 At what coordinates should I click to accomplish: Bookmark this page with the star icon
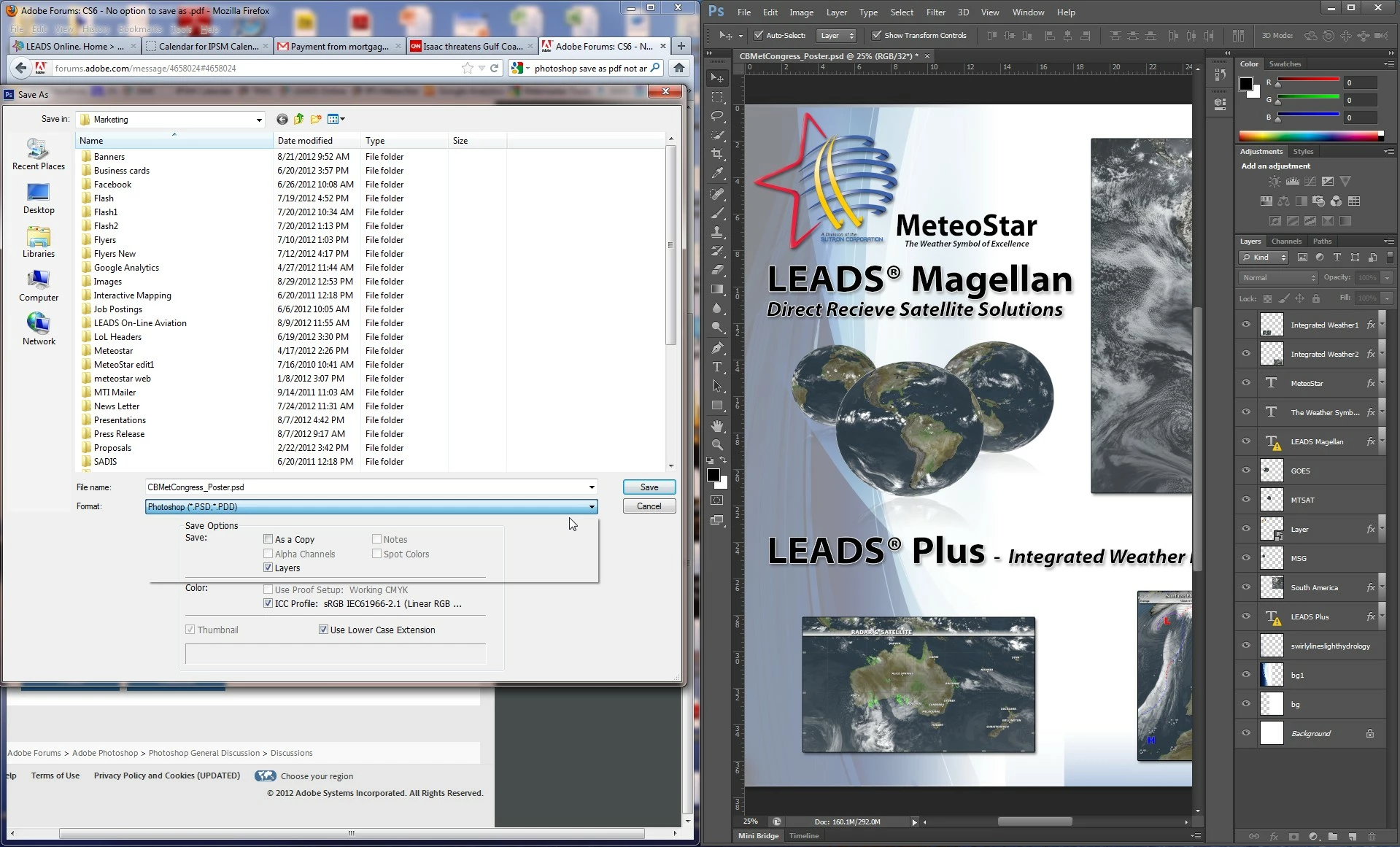468,68
